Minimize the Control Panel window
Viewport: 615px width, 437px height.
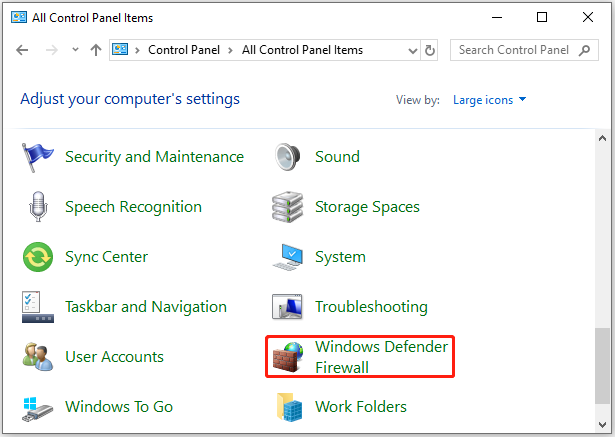(x=497, y=17)
